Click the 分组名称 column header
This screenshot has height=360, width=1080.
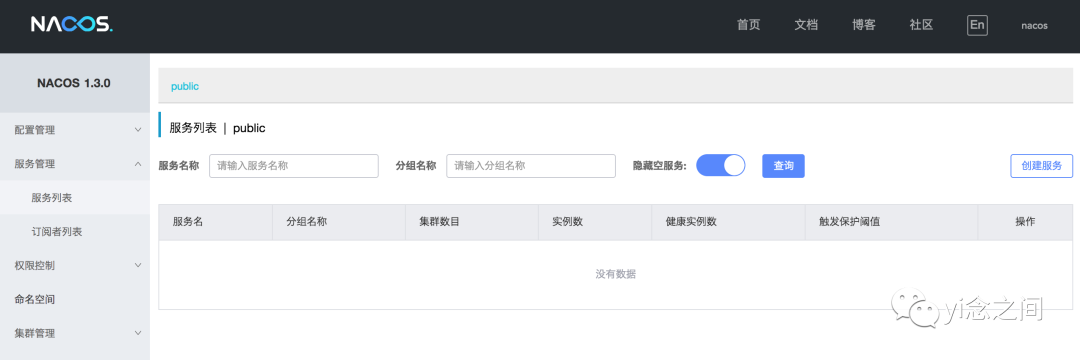(x=339, y=222)
